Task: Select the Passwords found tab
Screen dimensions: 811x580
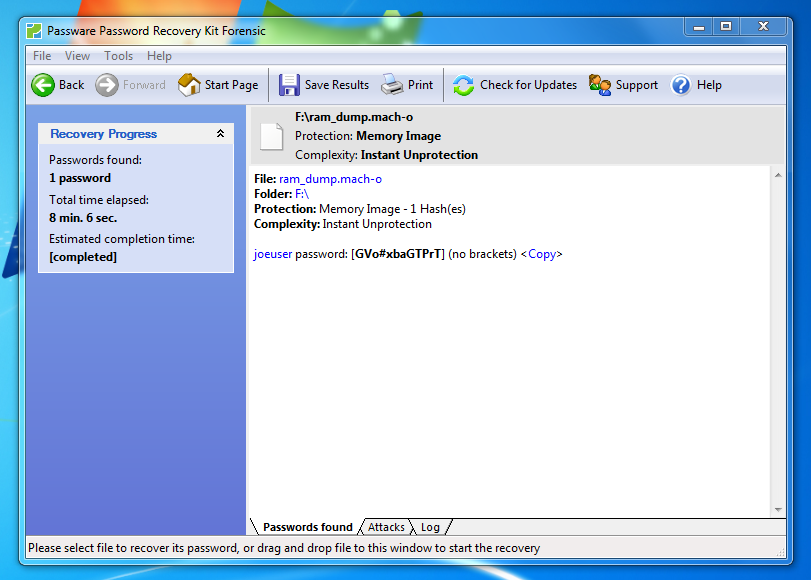Action: click(x=307, y=527)
